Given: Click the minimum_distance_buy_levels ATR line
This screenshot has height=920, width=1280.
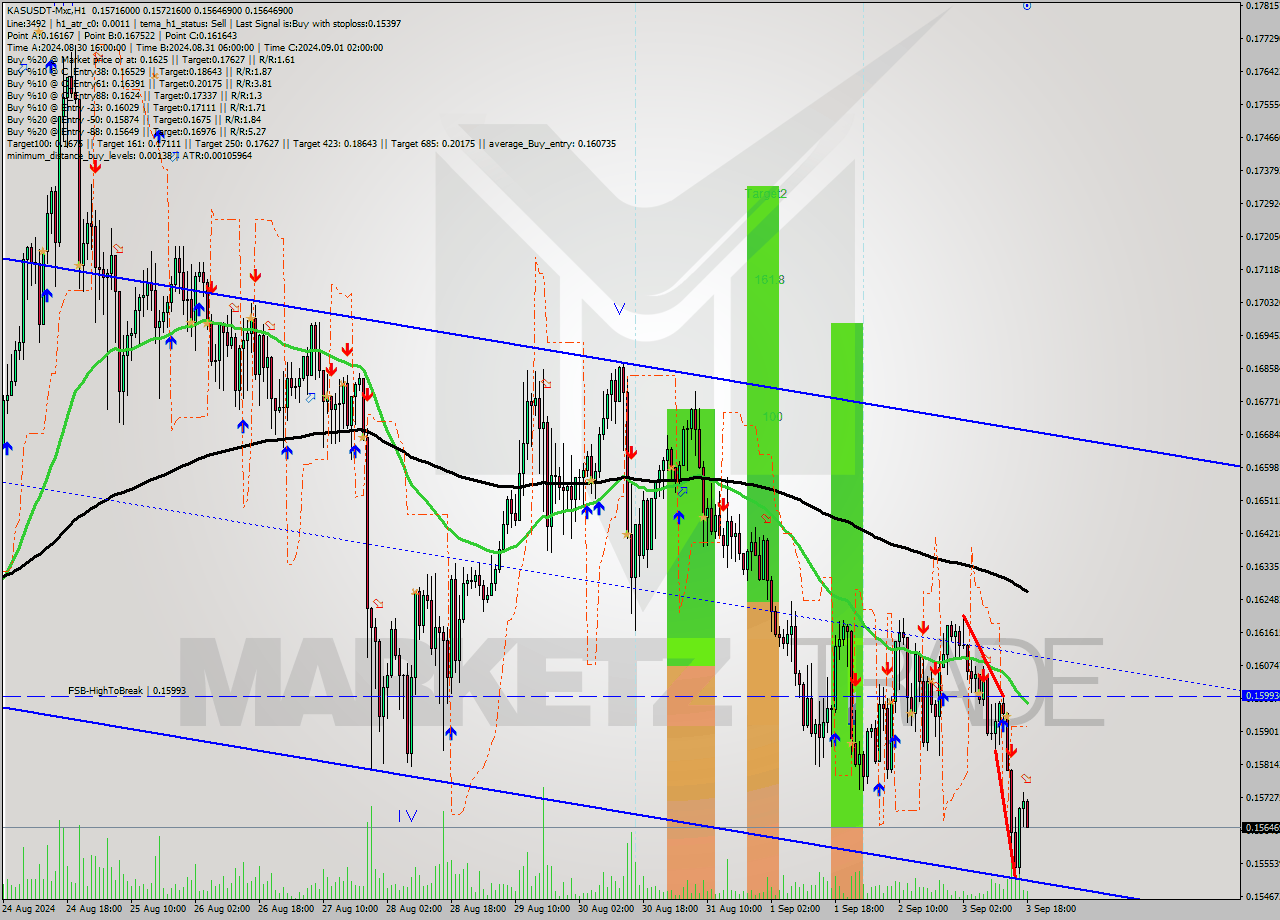Looking at the screenshot, I should 129,155.
